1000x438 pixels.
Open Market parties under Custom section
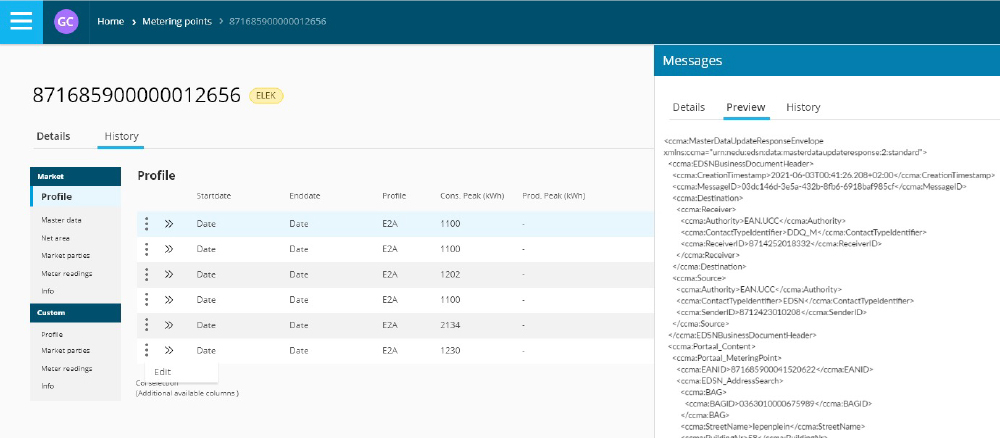point(66,351)
